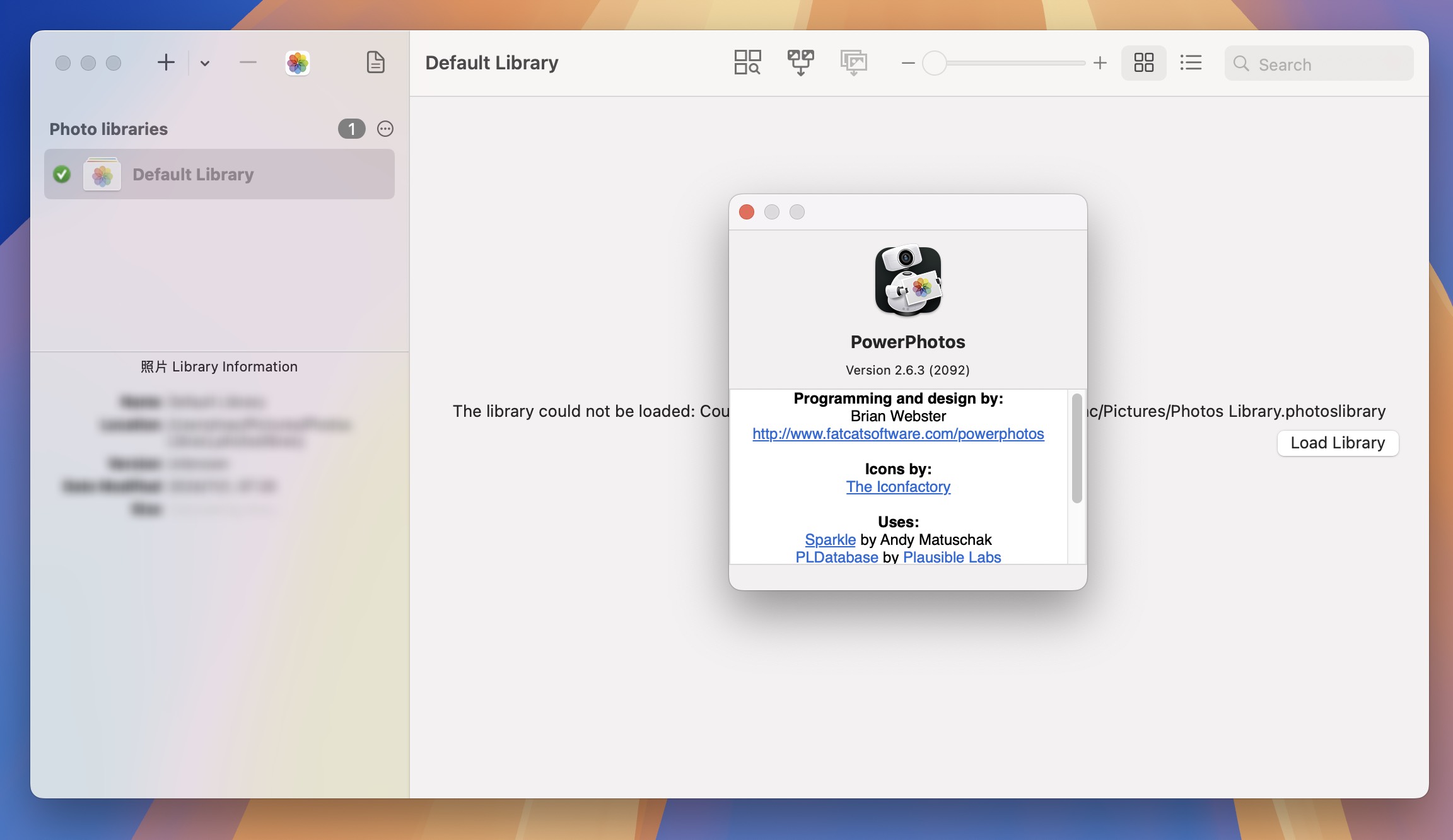Click the ellipsis menu next to Photo libraries

pyautogui.click(x=384, y=128)
